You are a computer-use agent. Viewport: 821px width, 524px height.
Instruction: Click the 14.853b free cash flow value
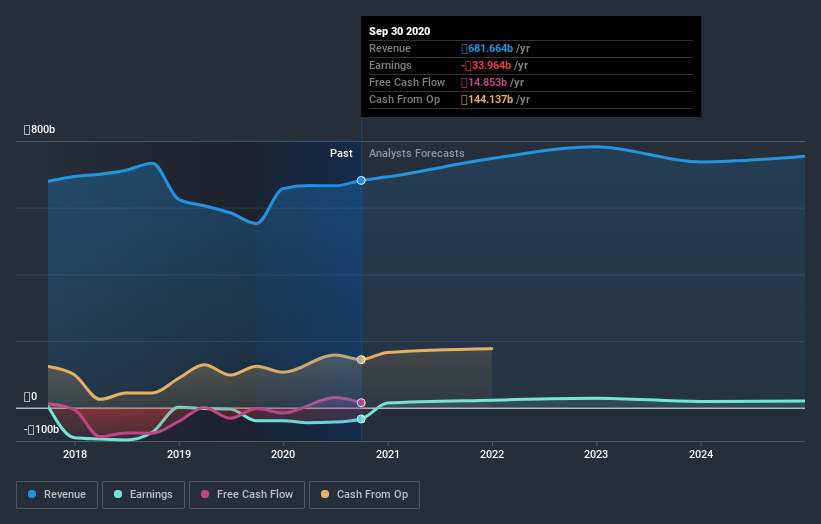tap(484, 83)
